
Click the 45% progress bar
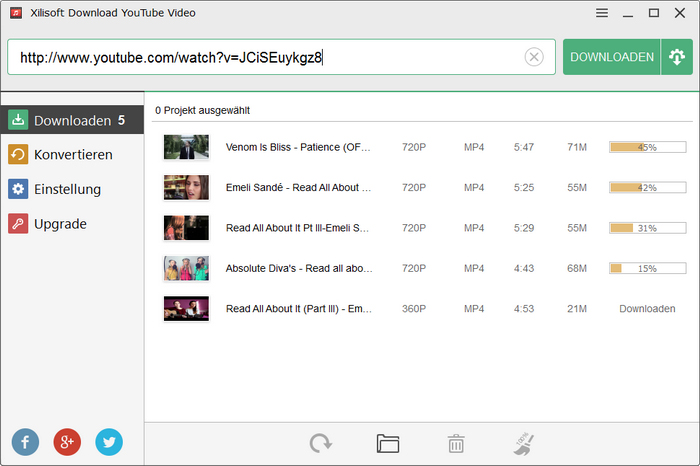pyautogui.click(x=647, y=147)
